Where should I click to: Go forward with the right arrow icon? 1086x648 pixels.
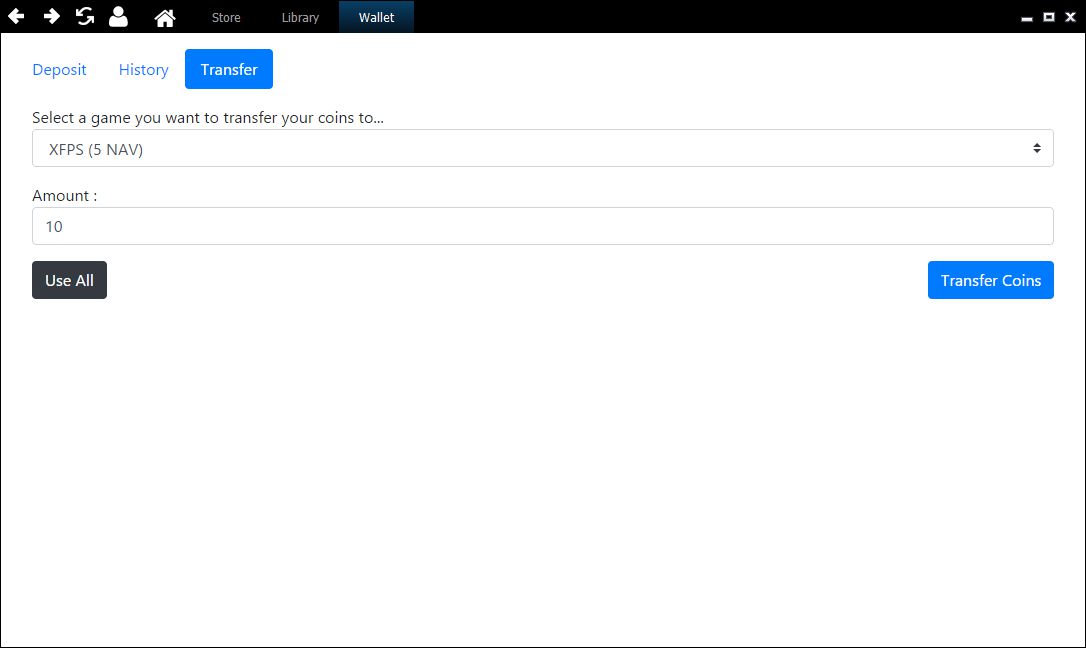51,16
